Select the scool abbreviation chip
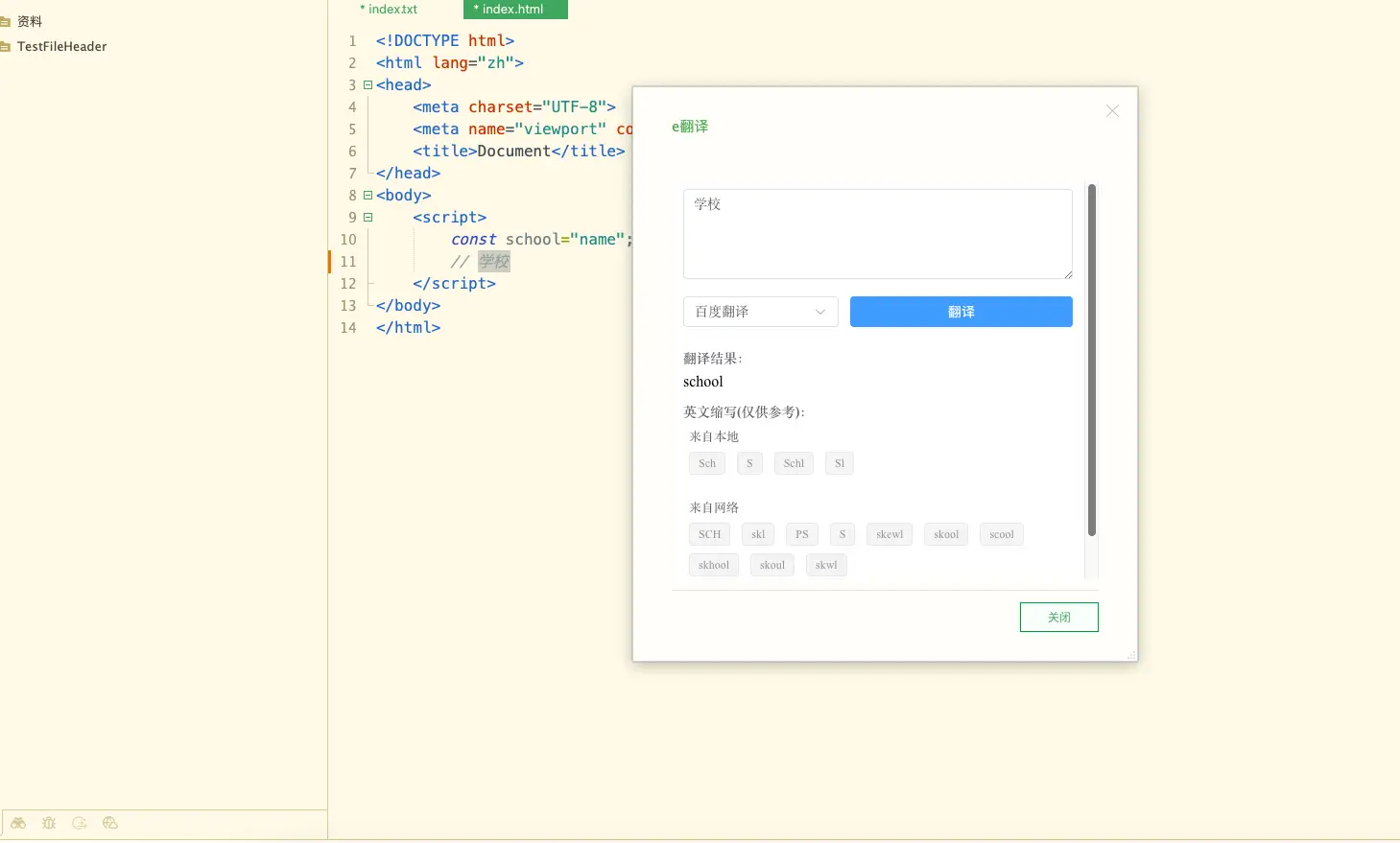Screen dimensions: 1400x843 (x=1002, y=534)
